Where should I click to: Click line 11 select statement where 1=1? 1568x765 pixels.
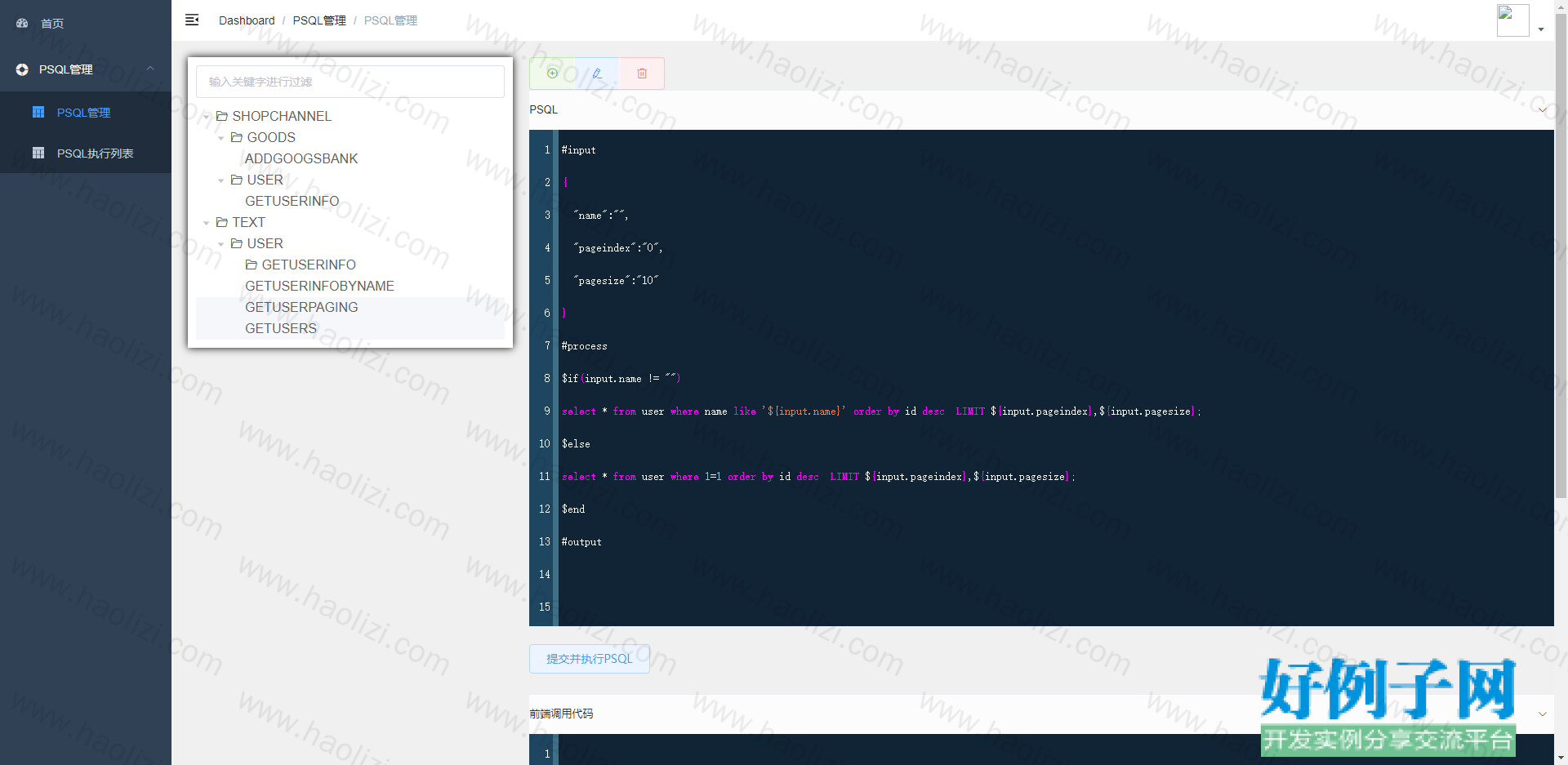[818, 477]
